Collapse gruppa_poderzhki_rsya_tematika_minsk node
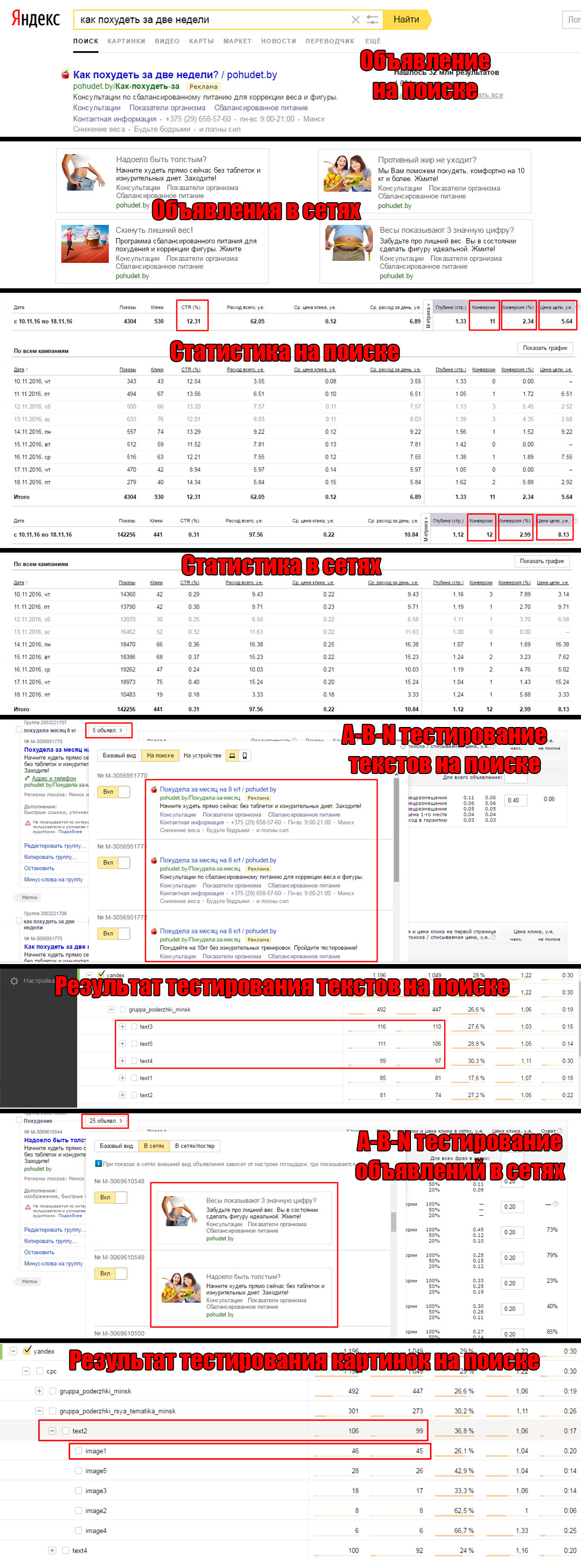Screen dimensions: 581x1568 (x=39, y=1410)
